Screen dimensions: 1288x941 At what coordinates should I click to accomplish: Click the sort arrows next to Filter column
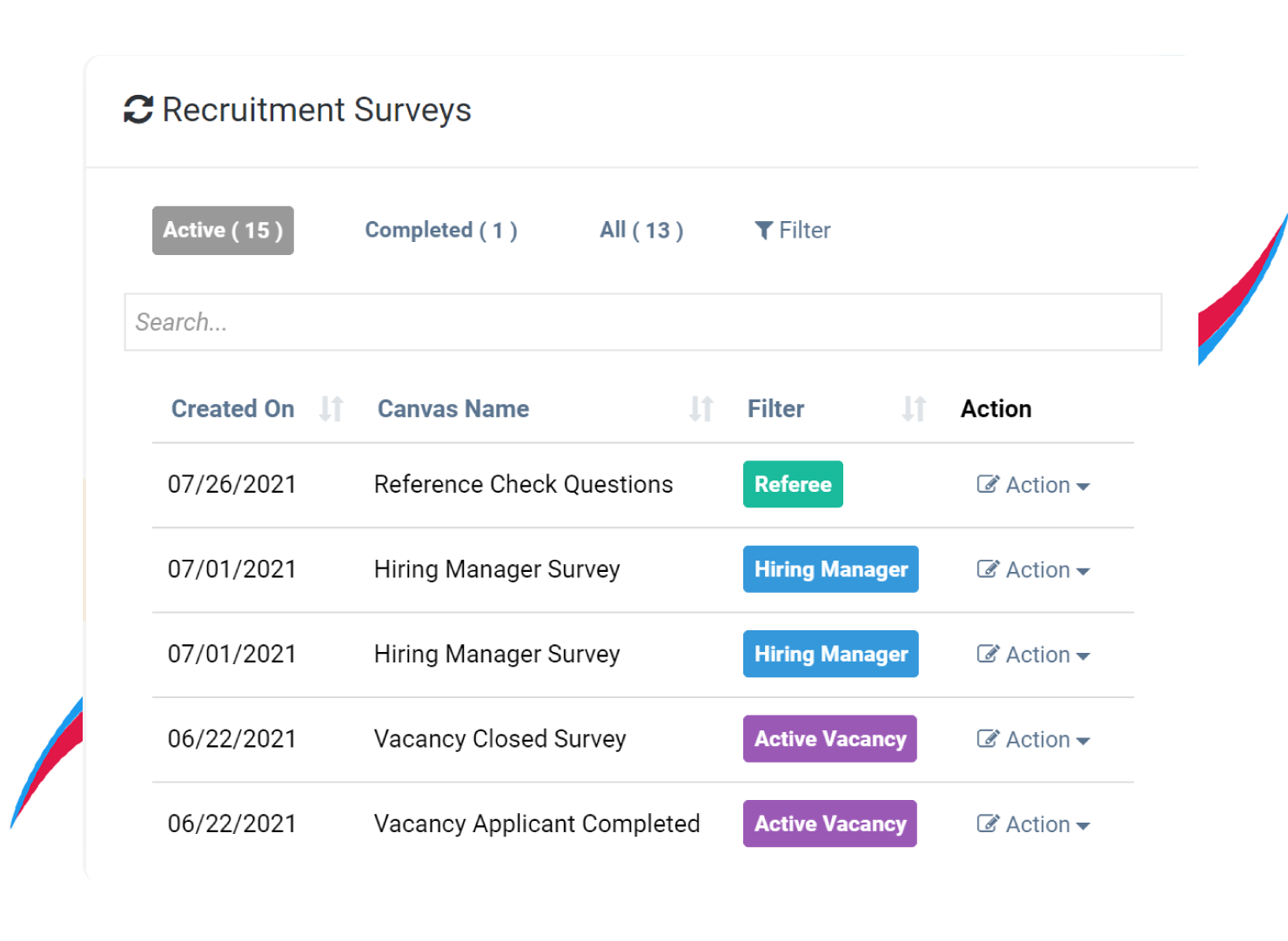coord(912,407)
